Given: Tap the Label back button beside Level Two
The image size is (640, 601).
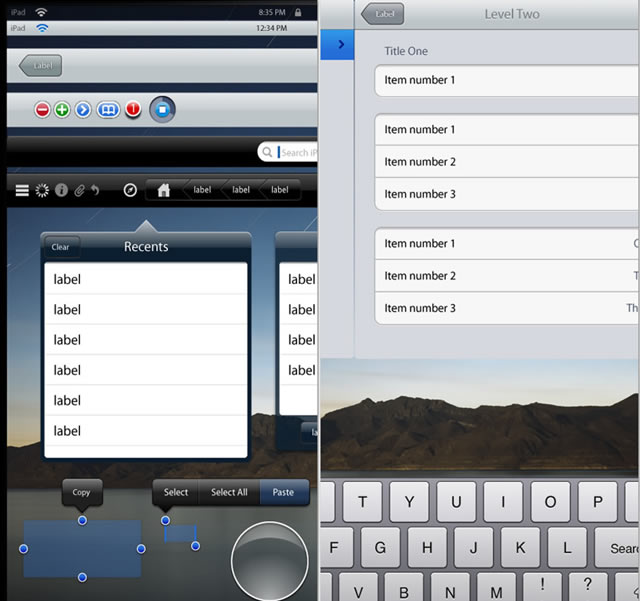Looking at the screenshot, I should [383, 14].
